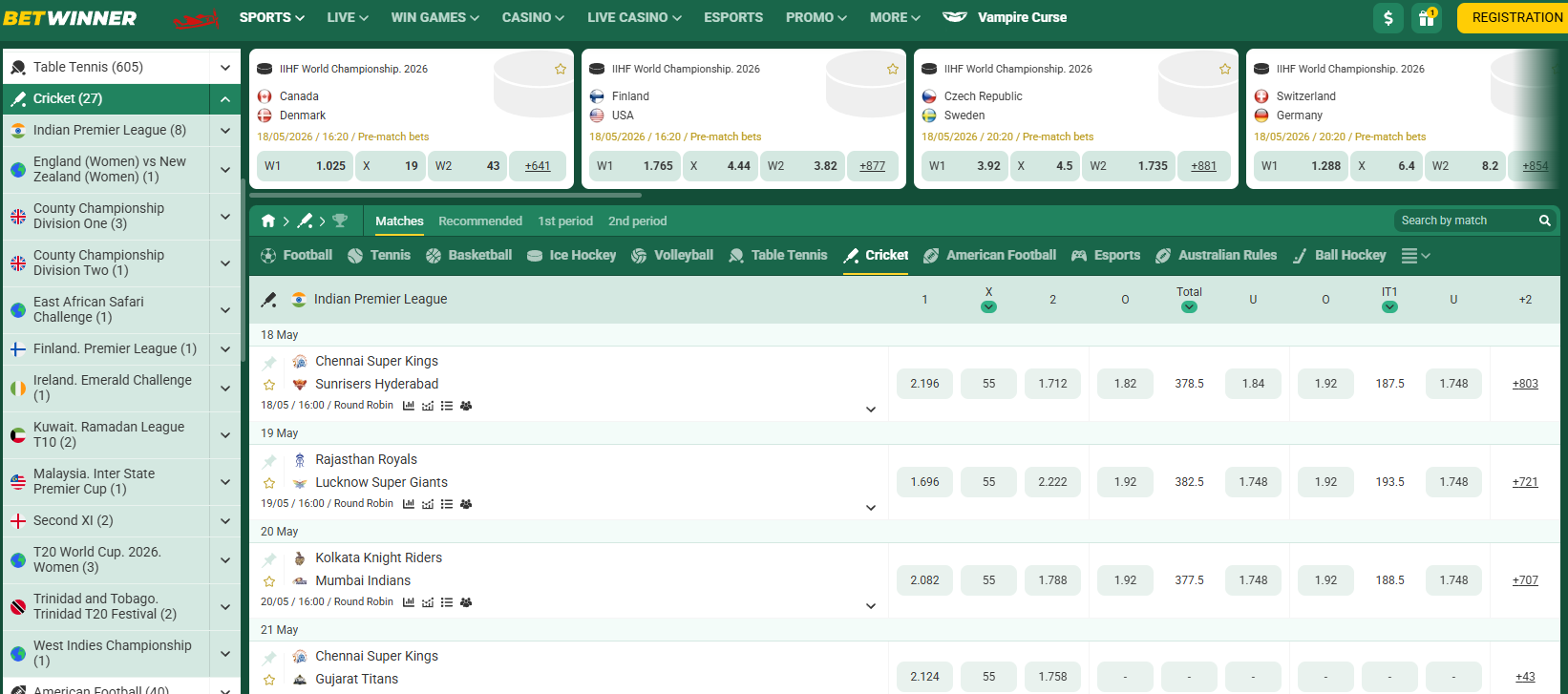Image resolution: width=1568 pixels, height=694 pixels.
Task: Switch to the 1st period tab
Action: (x=565, y=221)
